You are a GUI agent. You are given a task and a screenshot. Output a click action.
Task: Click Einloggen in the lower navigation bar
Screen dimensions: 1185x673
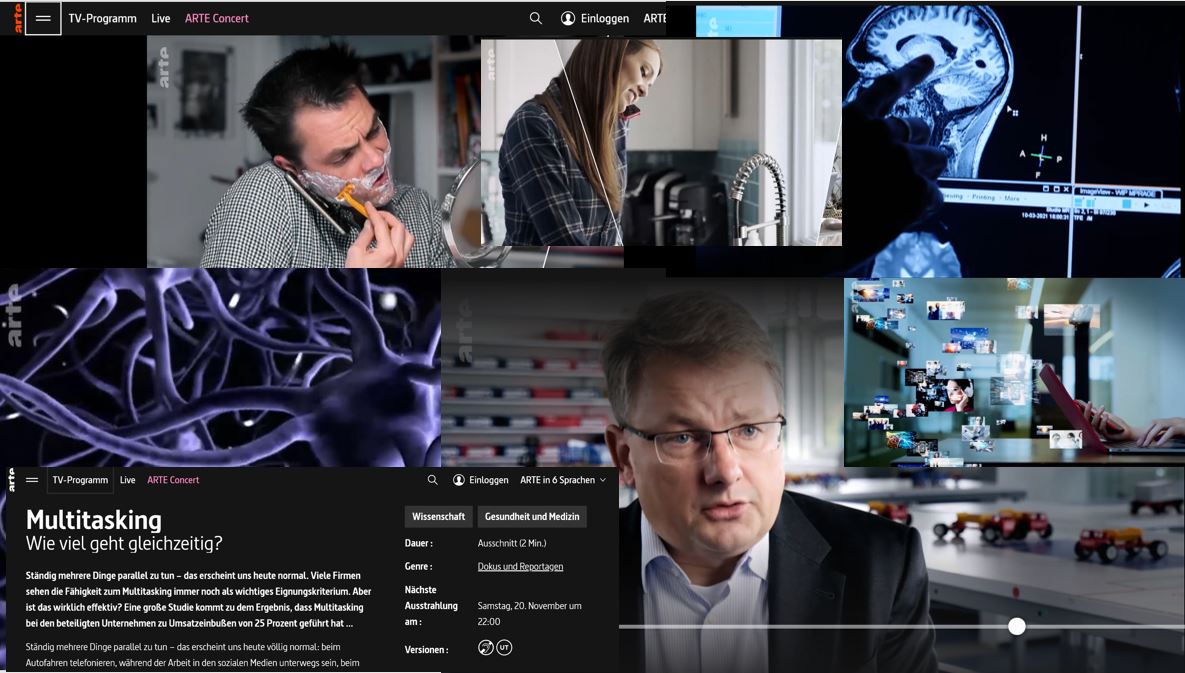click(488, 480)
